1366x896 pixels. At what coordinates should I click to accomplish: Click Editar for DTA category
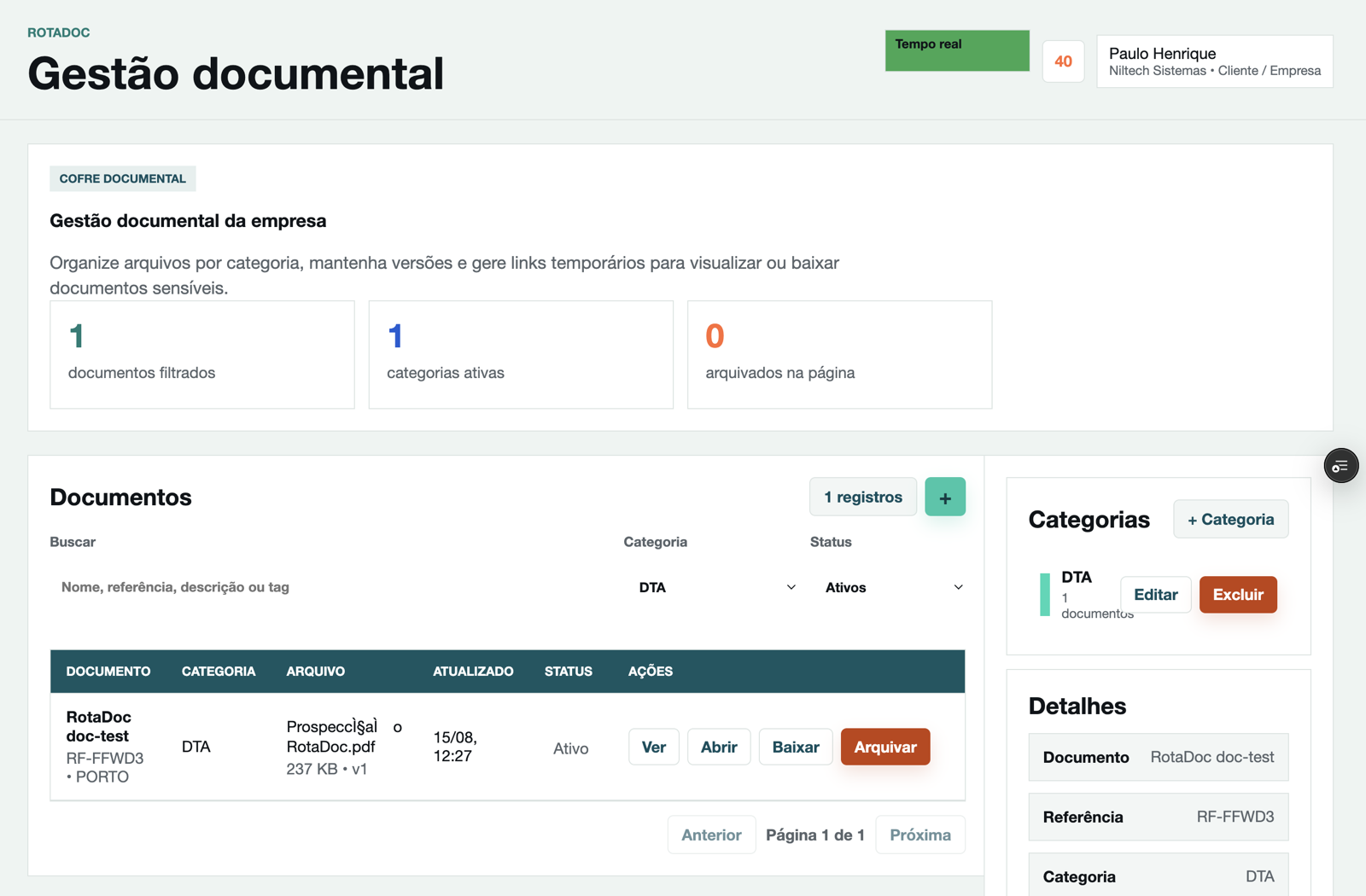(x=1156, y=595)
